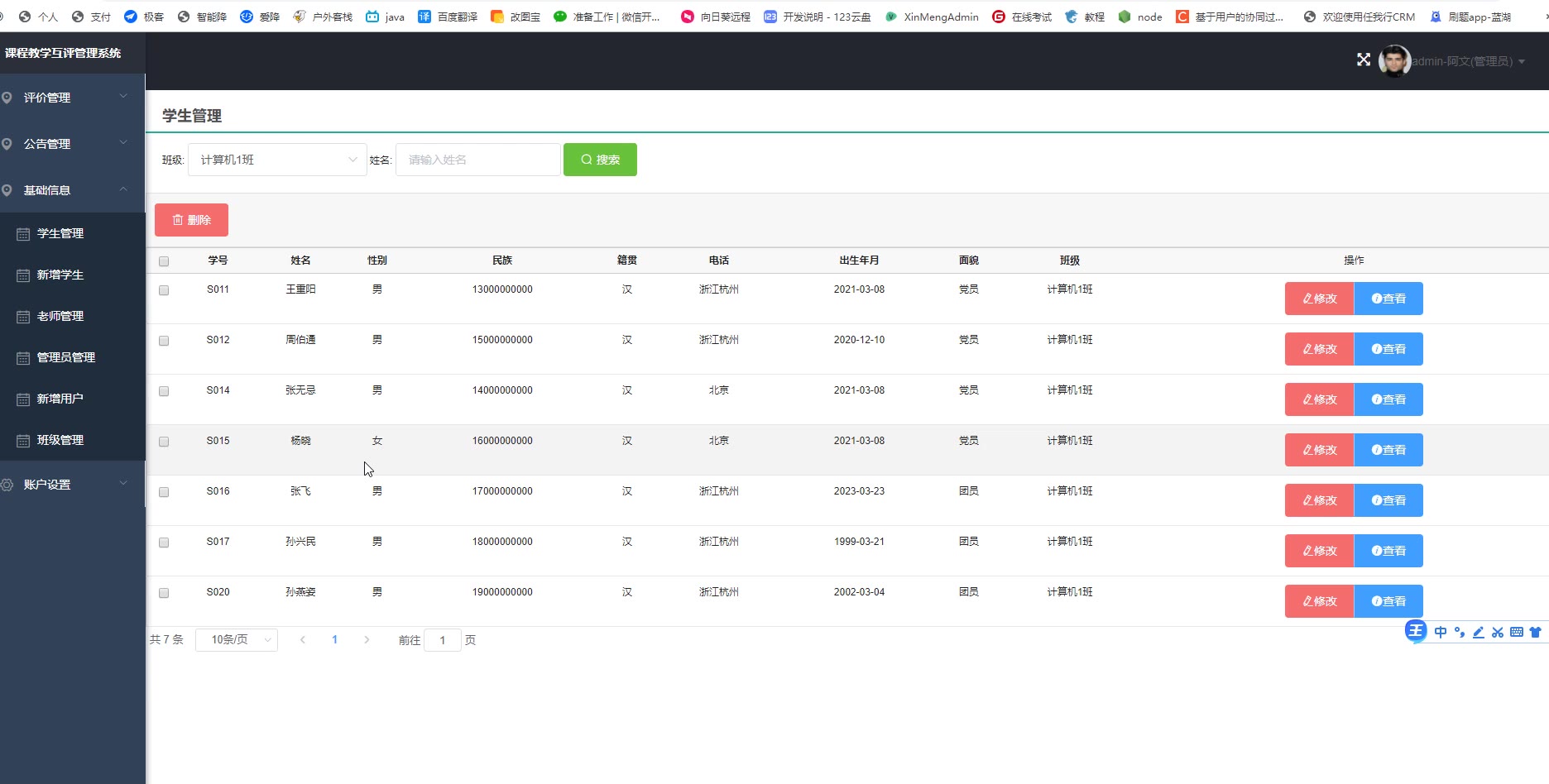Check the checkbox for student S011
The height and width of the screenshot is (784, 1549).
click(164, 290)
